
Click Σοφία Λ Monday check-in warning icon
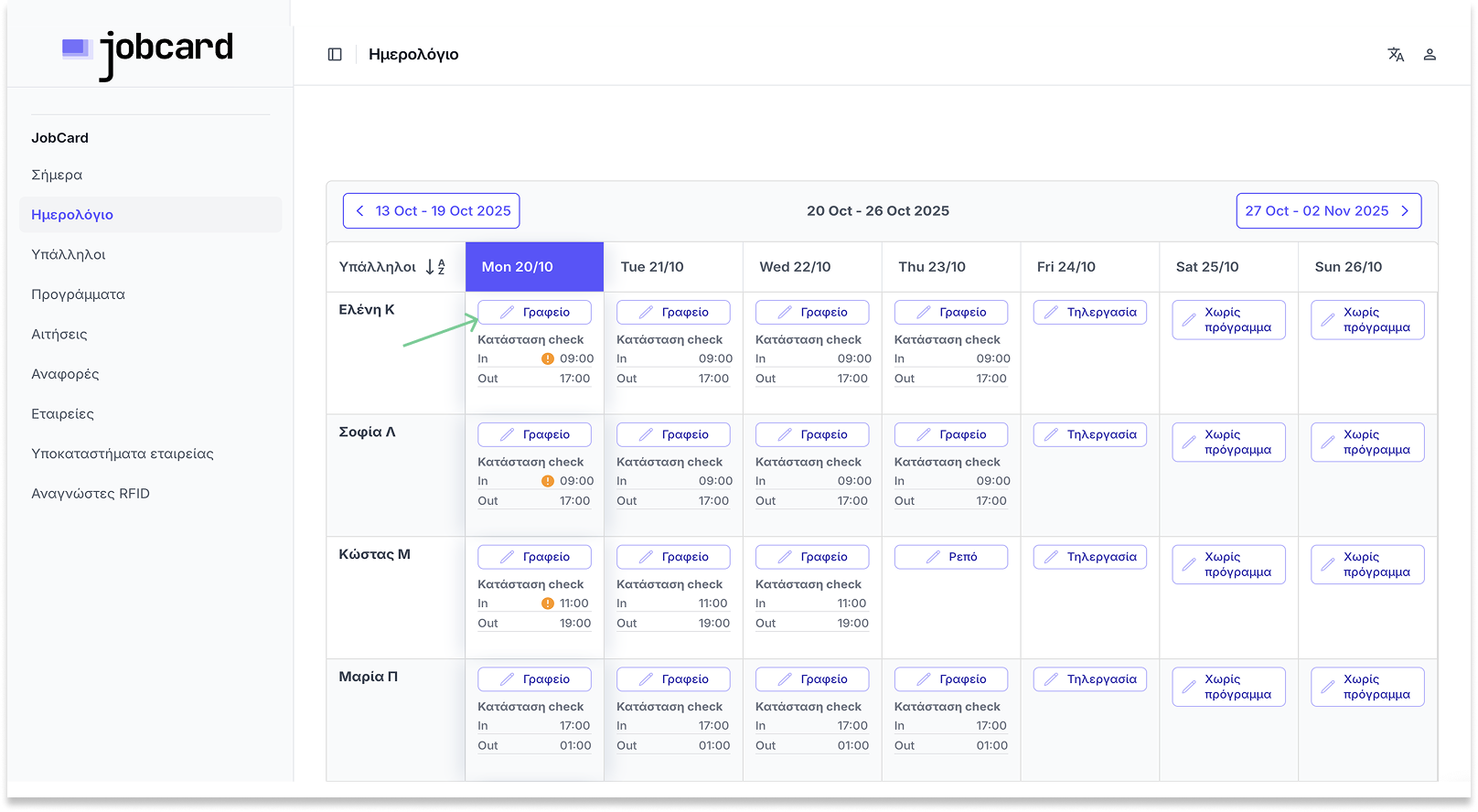[548, 481]
